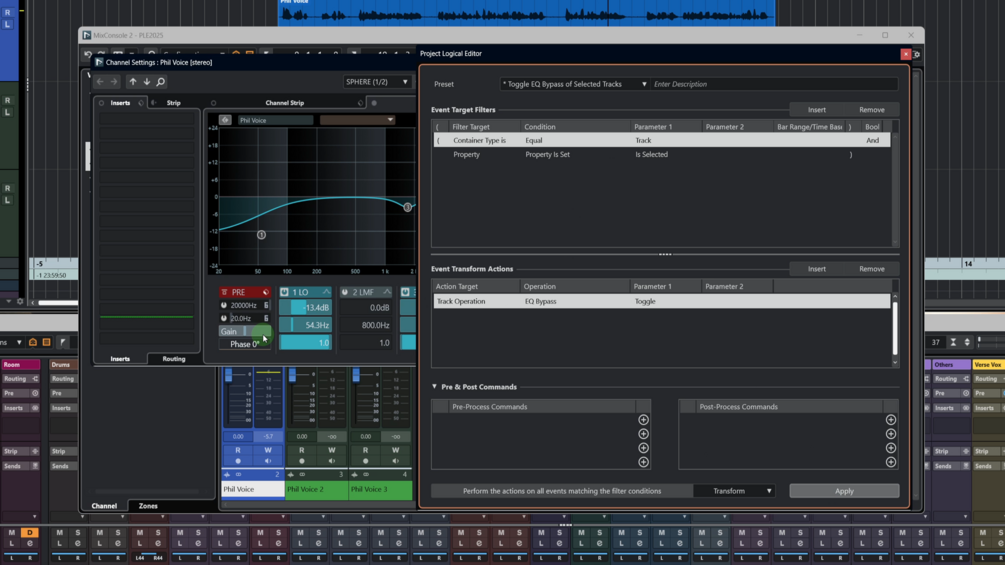The height and width of the screenshot is (565, 1005).
Task: Click the last plus icon in Post-Process Commands
Action: pos(891,462)
